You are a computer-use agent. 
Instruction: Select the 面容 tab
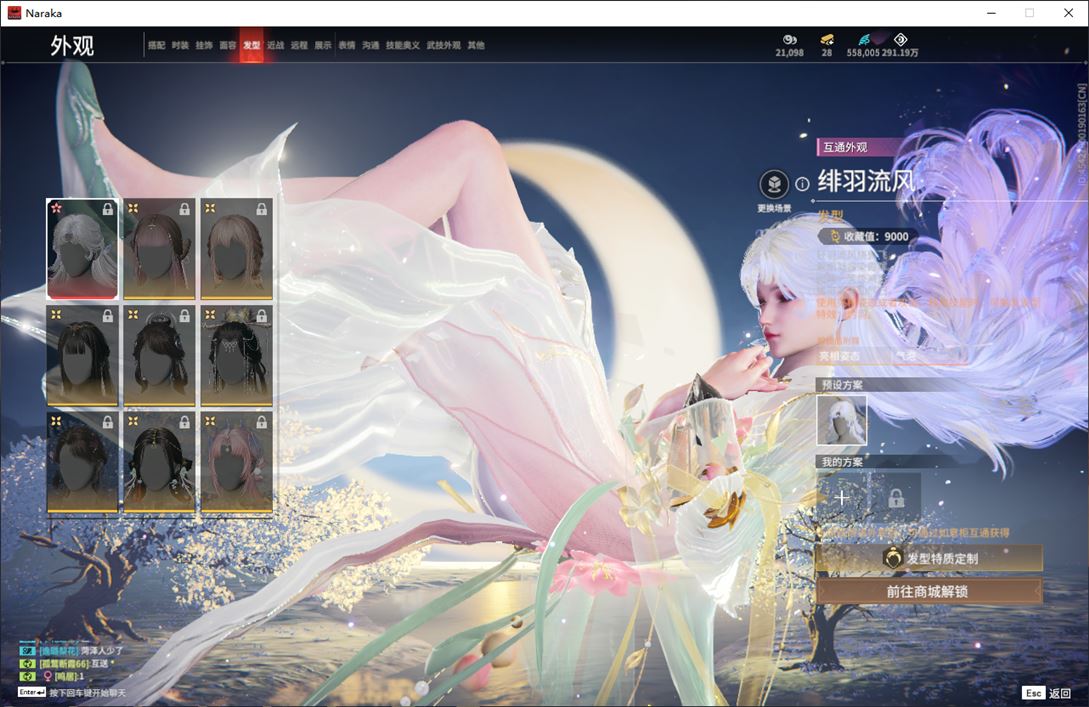(228, 45)
